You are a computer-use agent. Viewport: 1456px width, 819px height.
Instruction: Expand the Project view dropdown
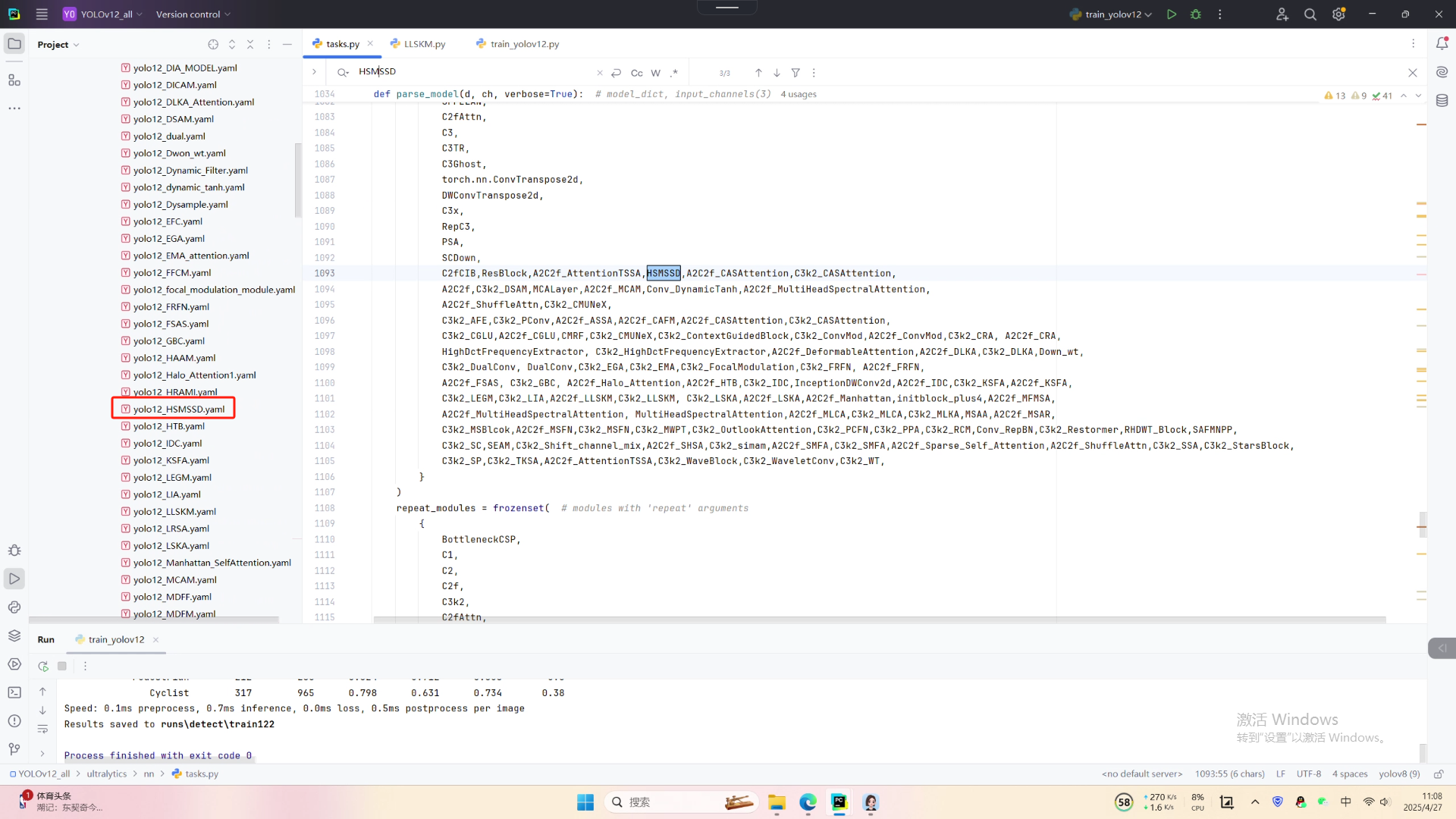coord(58,45)
